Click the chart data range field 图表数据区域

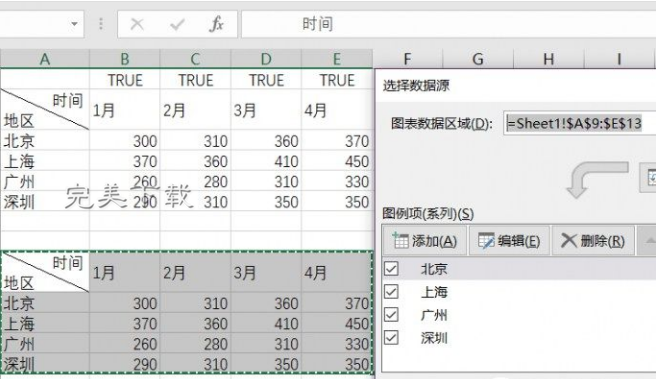tap(580, 123)
